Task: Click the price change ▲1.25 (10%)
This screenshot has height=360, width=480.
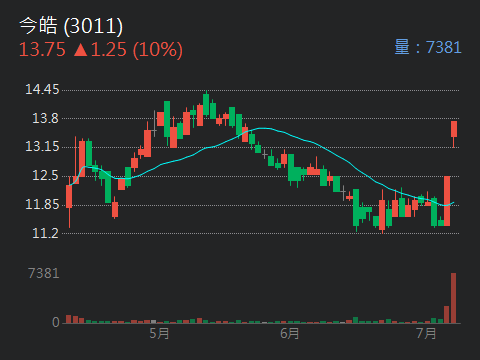Action: [128, 50]
